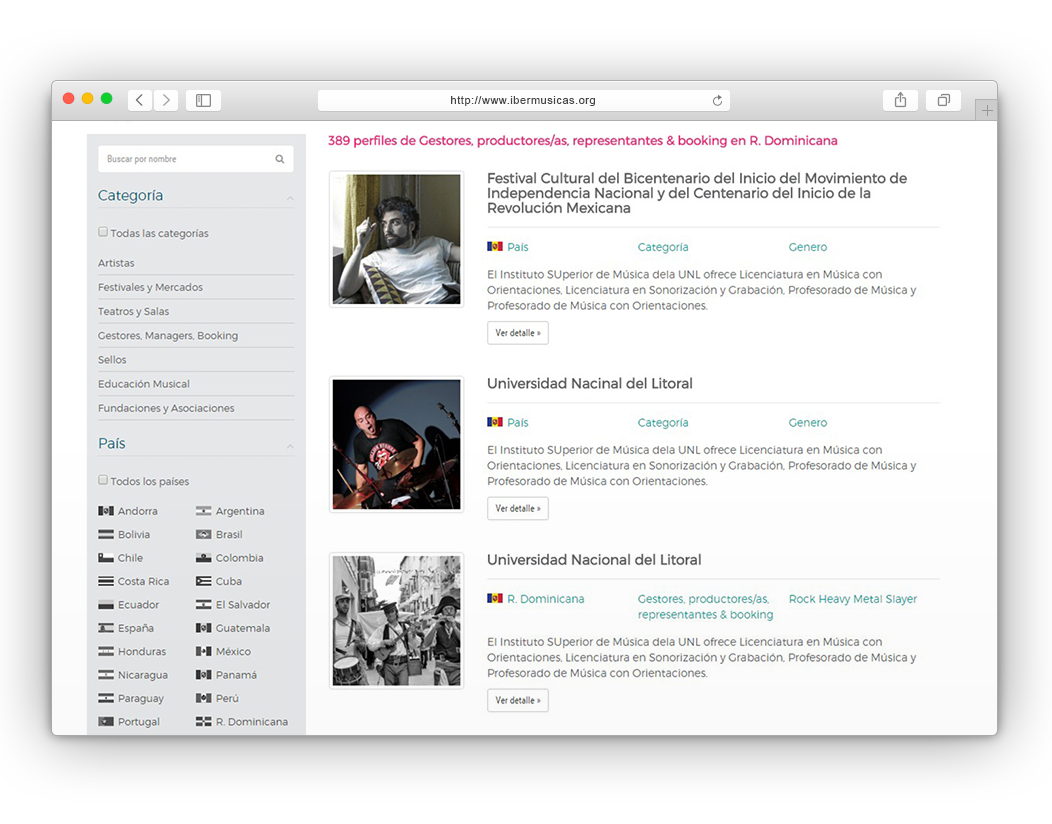Click the search magnifier icon
Image resolution: width=1052 pixels, height=824 pixels.
280,159
